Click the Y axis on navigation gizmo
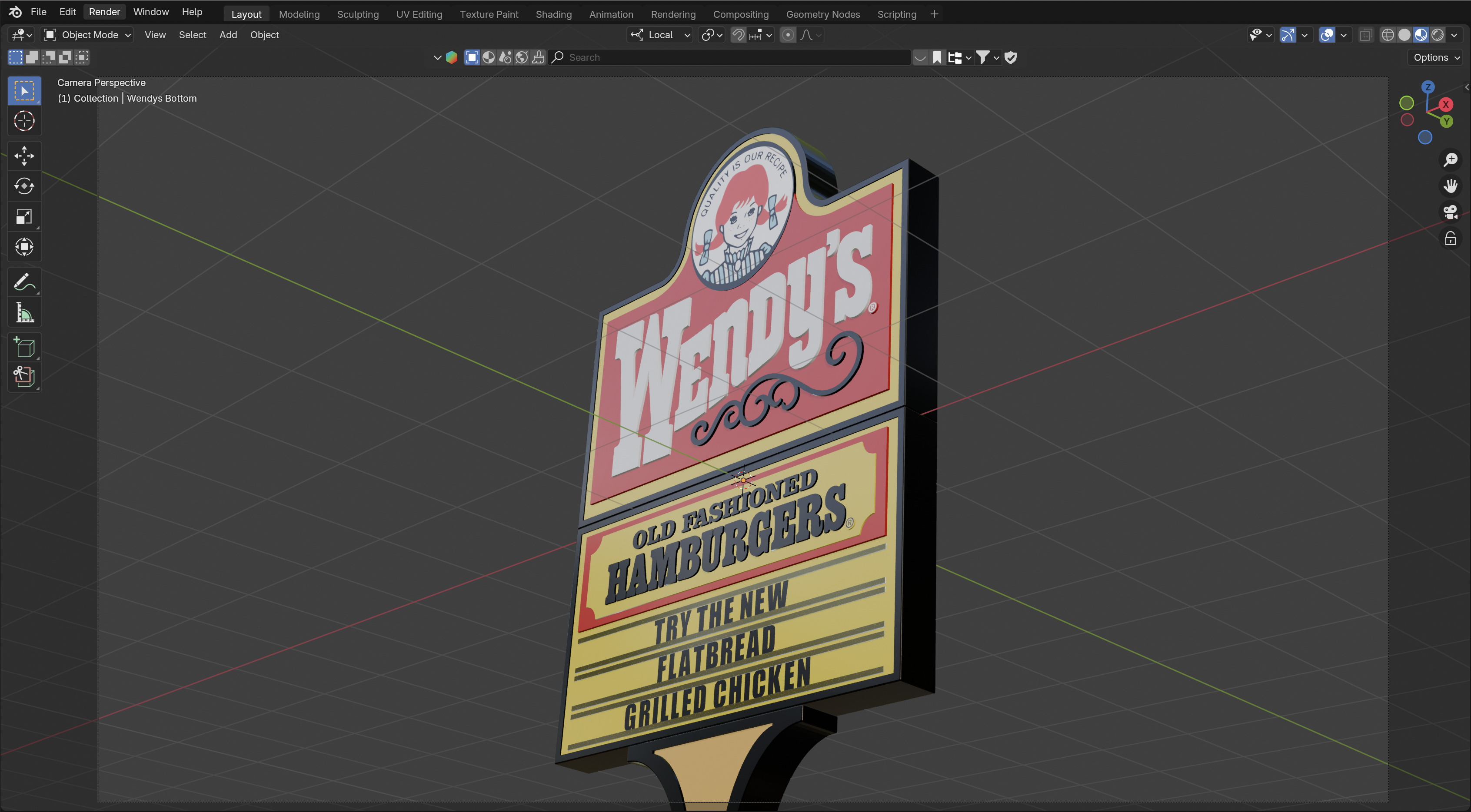1471x812 pixels. point(1446,122)
